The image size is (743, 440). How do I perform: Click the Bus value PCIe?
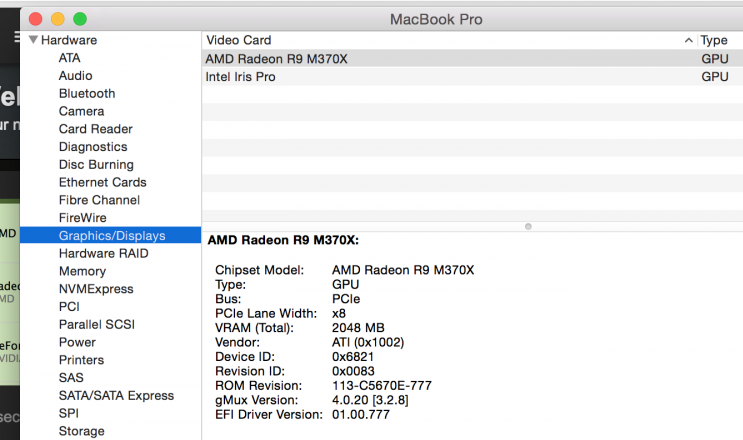coord(346,299)
